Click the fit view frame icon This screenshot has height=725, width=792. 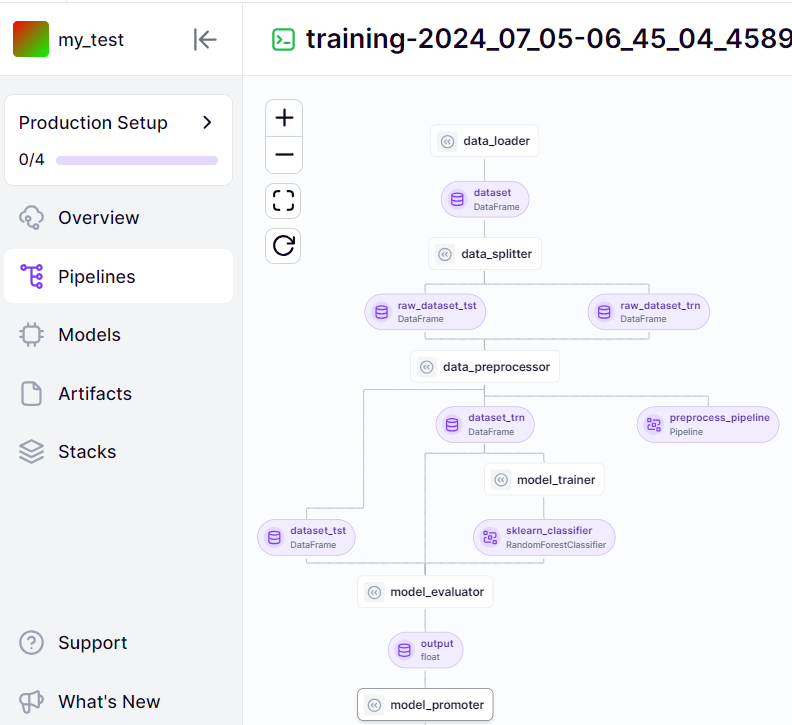click(284, 200)
